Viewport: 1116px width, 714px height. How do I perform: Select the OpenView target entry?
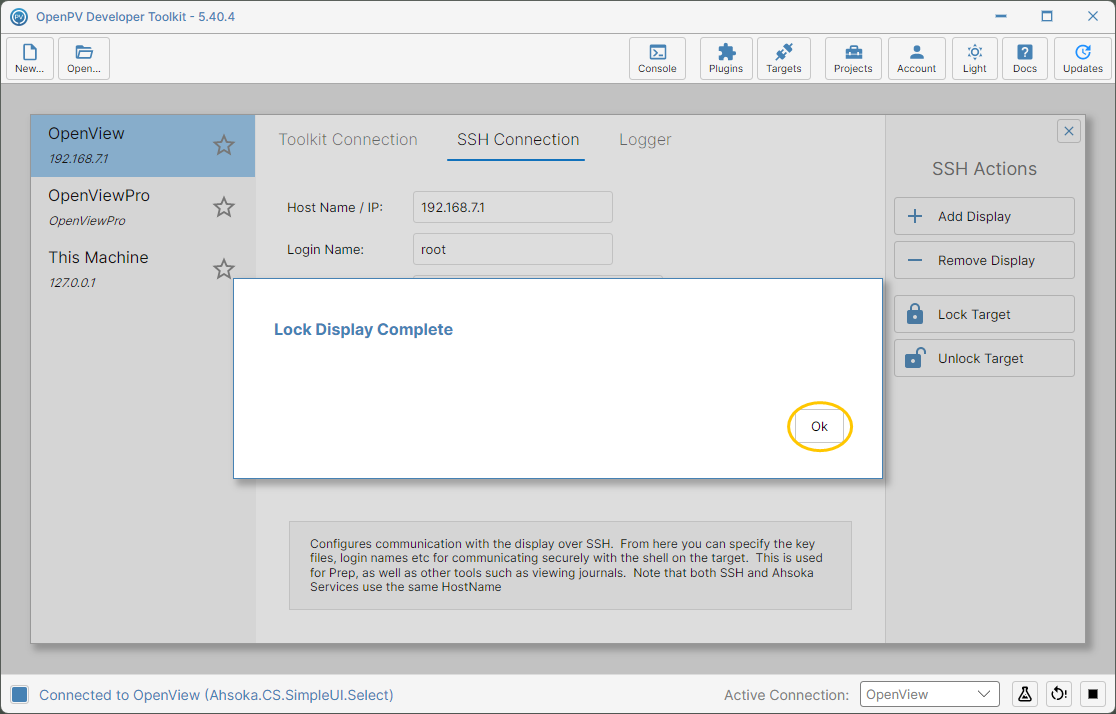point(142,145)
